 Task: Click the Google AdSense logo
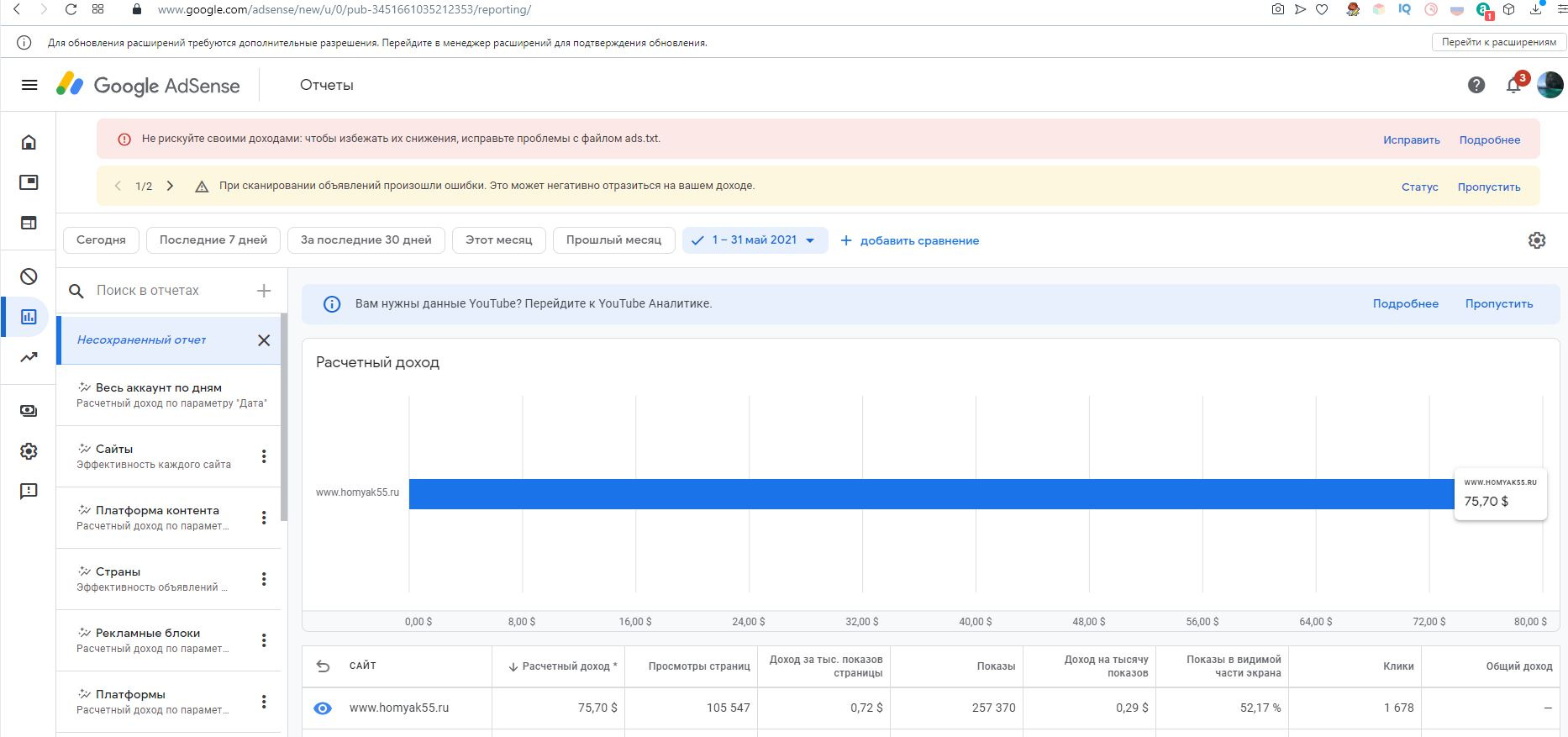[x=148, y=85]
